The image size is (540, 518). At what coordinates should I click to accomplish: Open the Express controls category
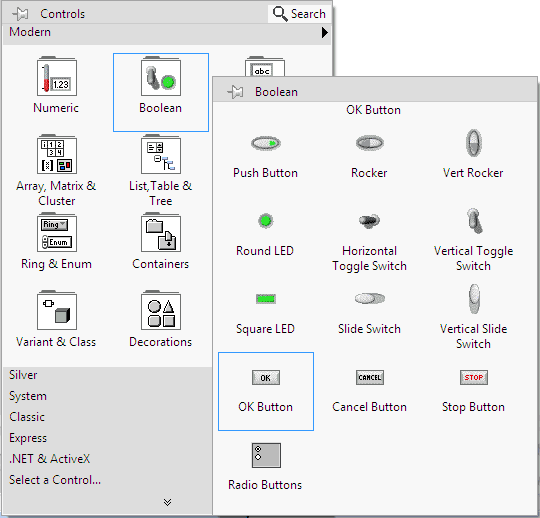28,438
